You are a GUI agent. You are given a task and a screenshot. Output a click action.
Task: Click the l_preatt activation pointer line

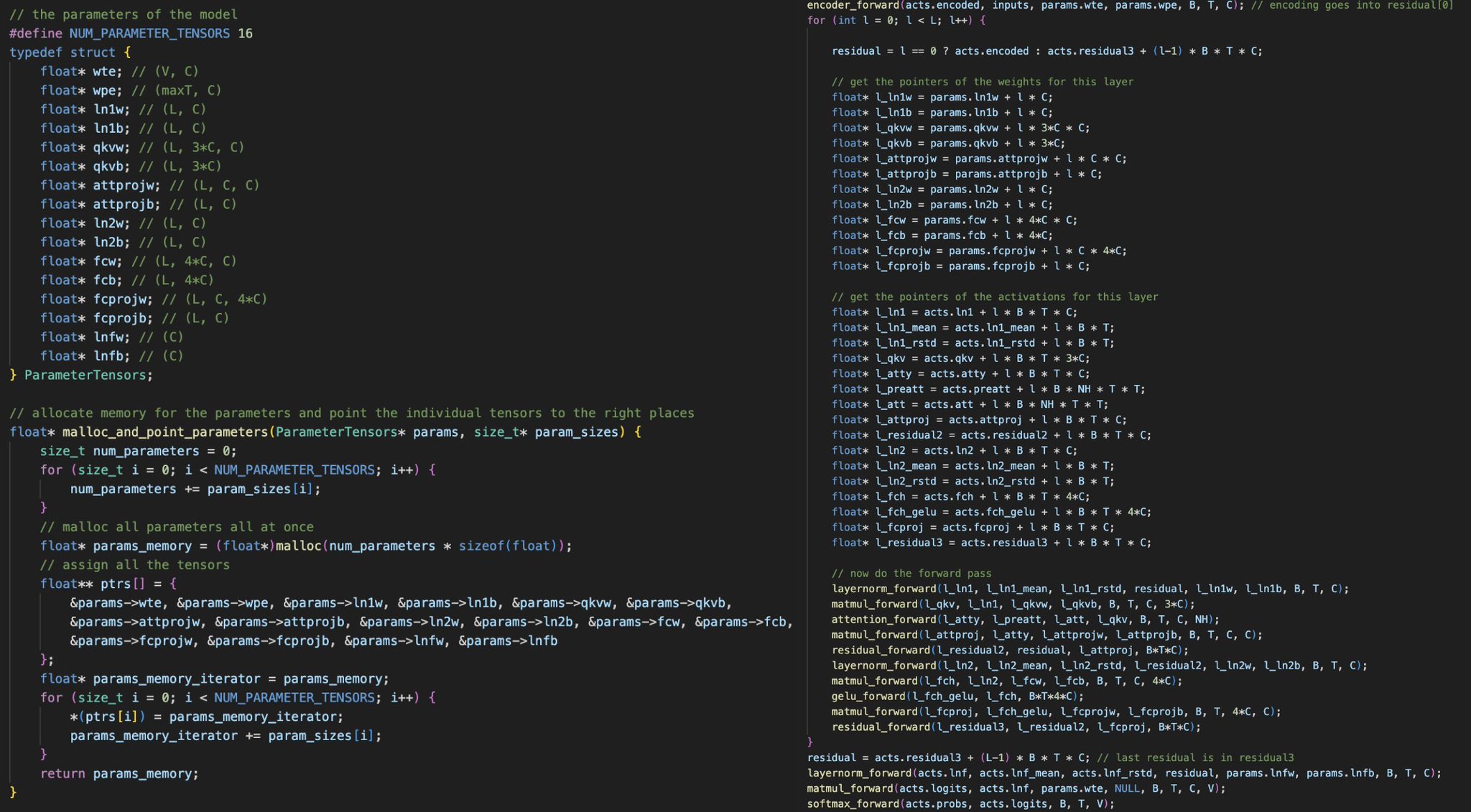[x=988, y=389]
